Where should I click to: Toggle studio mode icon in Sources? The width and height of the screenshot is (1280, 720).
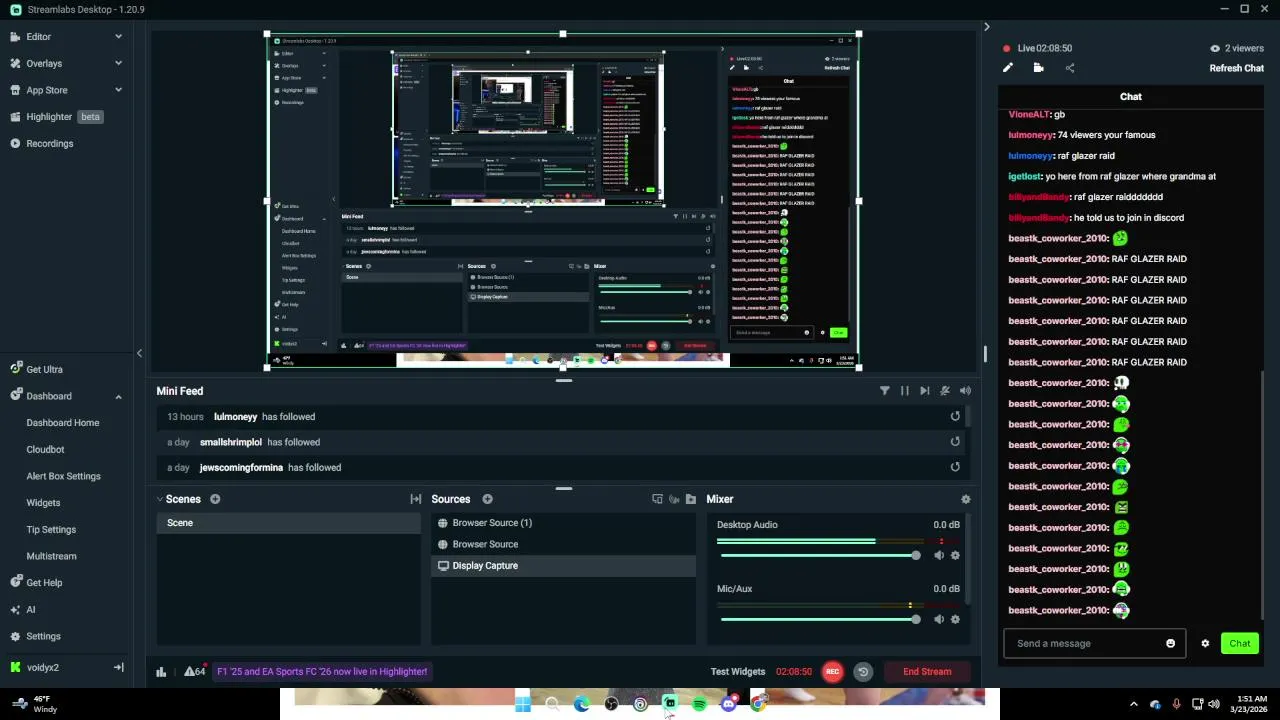657,499
